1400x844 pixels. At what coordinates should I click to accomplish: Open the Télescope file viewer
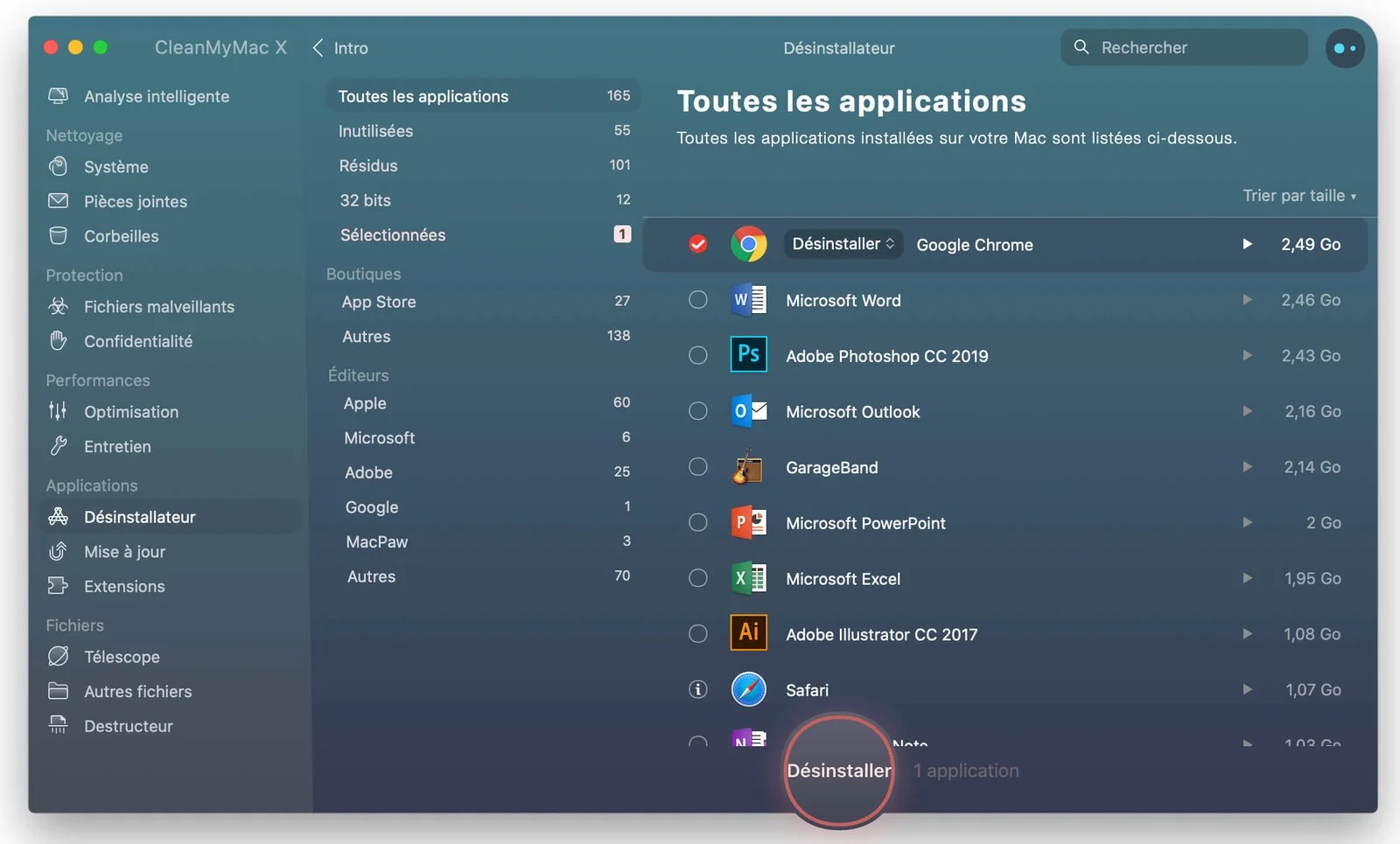tap(122, 656)
